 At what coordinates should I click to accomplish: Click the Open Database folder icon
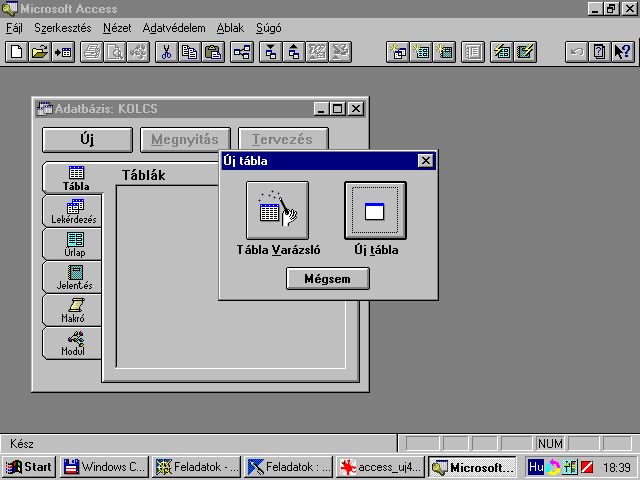(39, 51)
